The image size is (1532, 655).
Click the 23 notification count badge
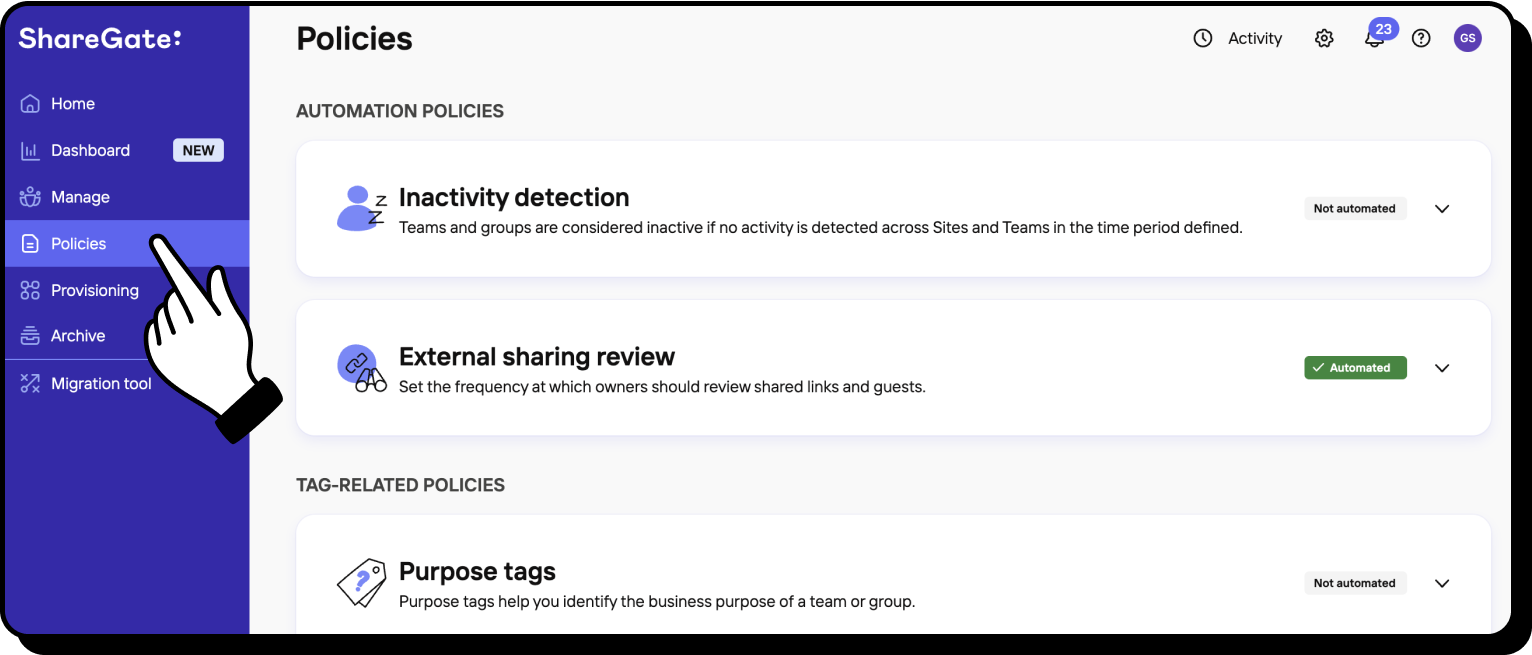point(1384,29)
